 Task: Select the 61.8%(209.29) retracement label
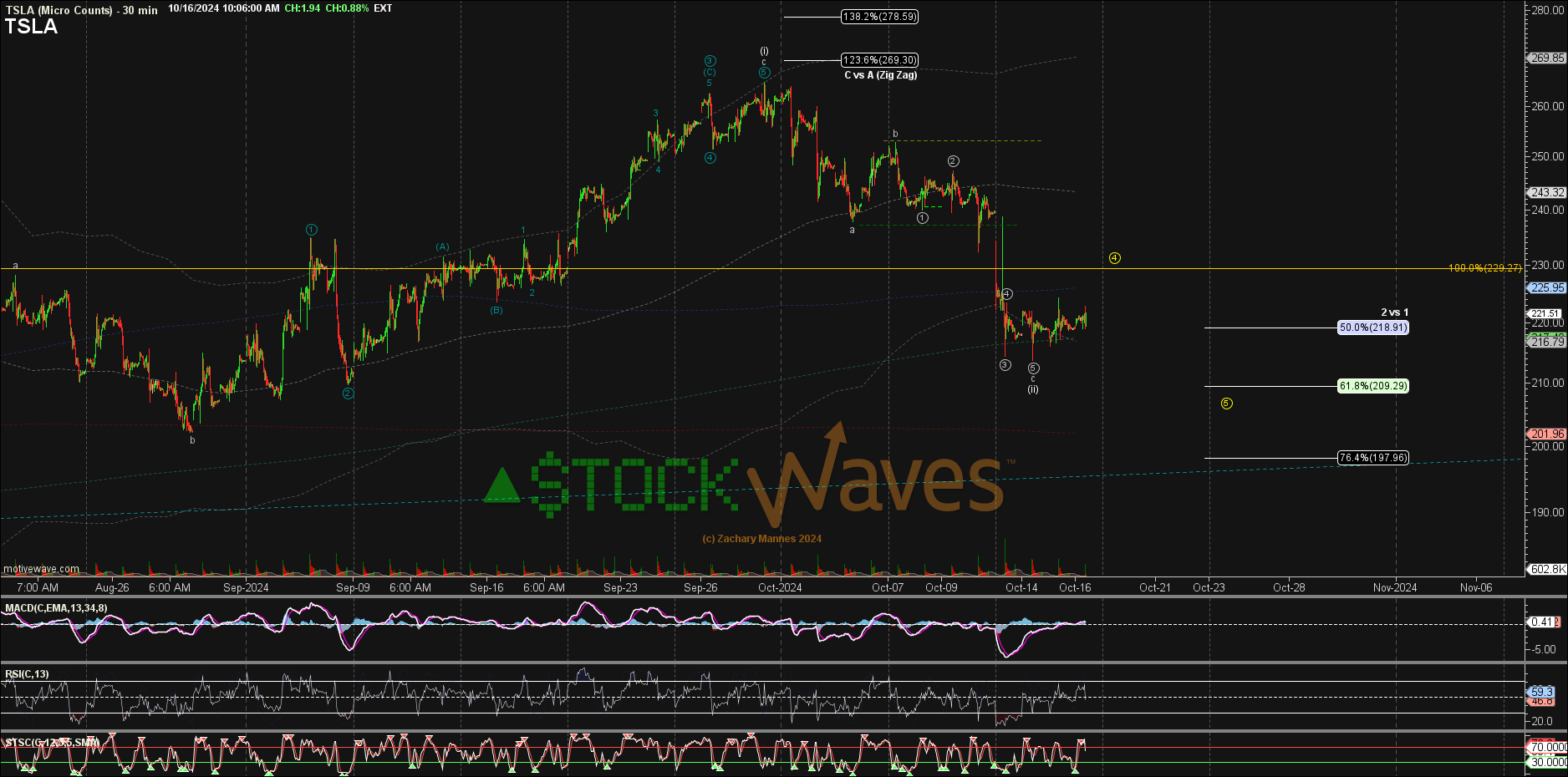click(1373, 386)
